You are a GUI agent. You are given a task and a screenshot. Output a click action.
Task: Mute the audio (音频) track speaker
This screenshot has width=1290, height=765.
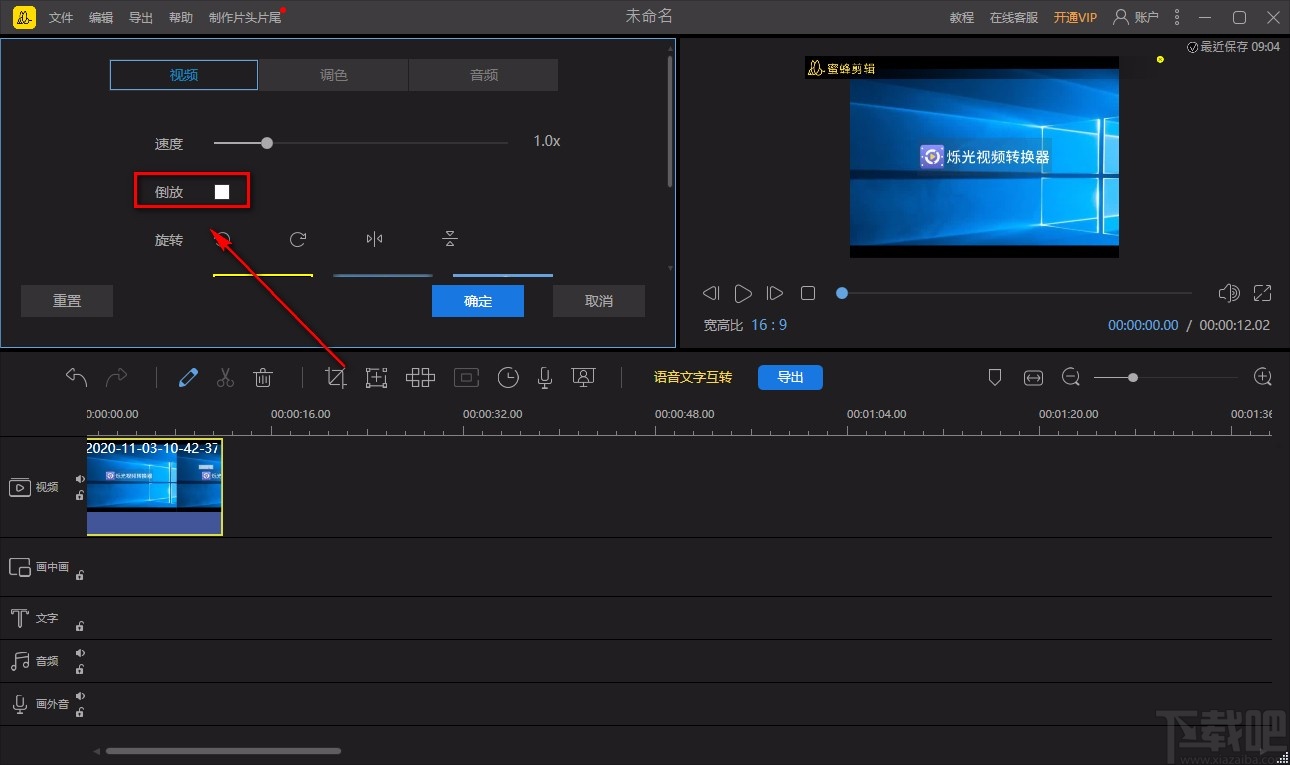[80, 653]
